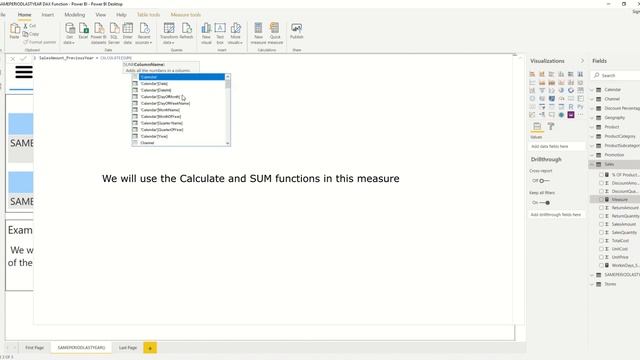Check the ReturnQuantity field checkbox
The width and height of the screenshot is (640, 360).
[x=601, y=216]
